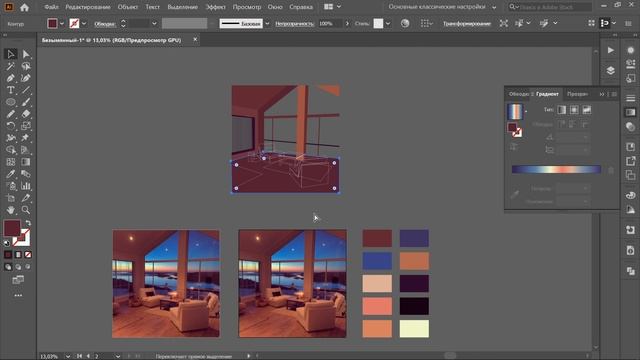The image size is (640, 360).
Task: Set paint mode to Color below swatches
Action: click(x=8, y=255)
